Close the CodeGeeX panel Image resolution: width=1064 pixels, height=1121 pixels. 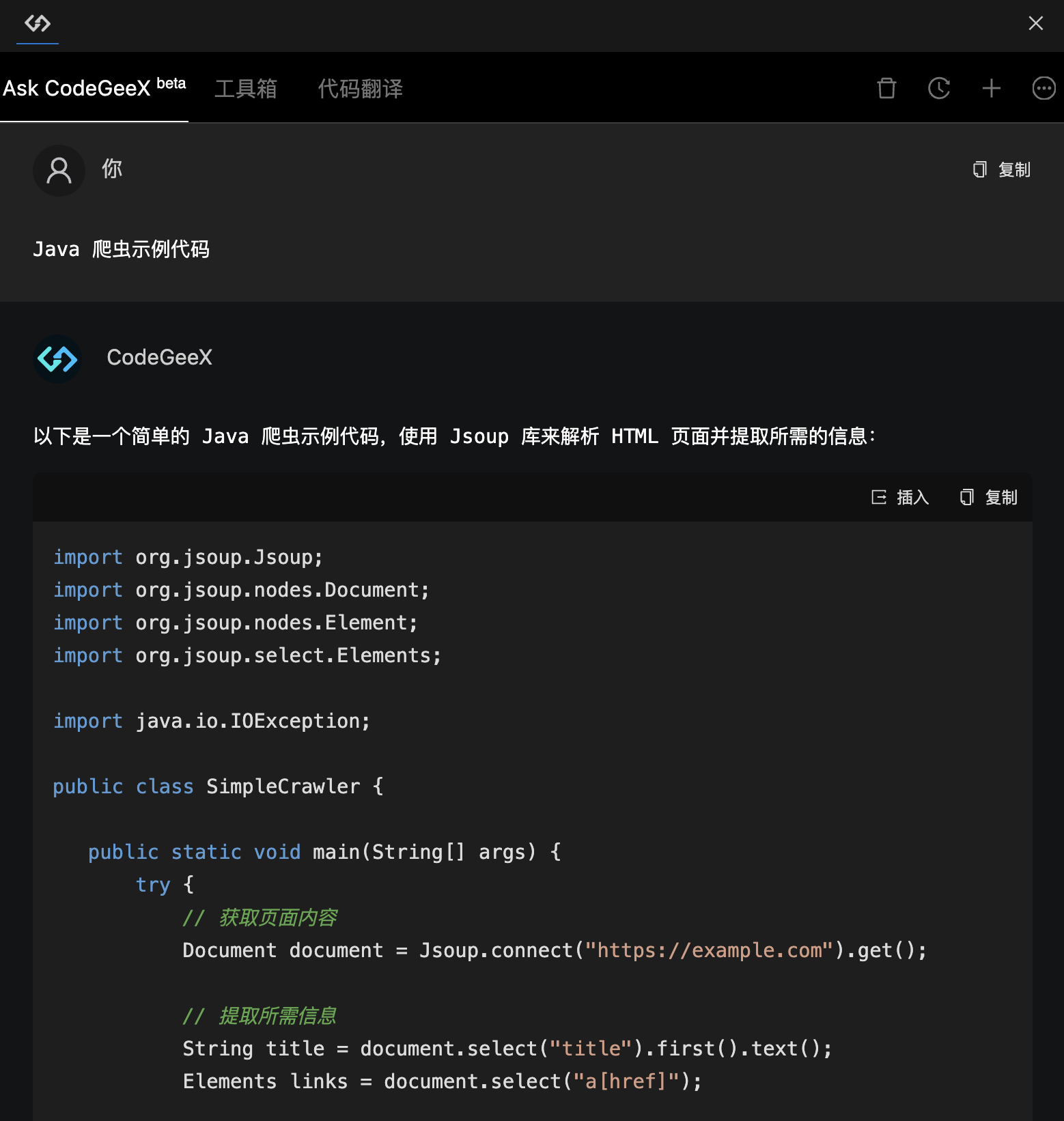(x=1035, y=24)
